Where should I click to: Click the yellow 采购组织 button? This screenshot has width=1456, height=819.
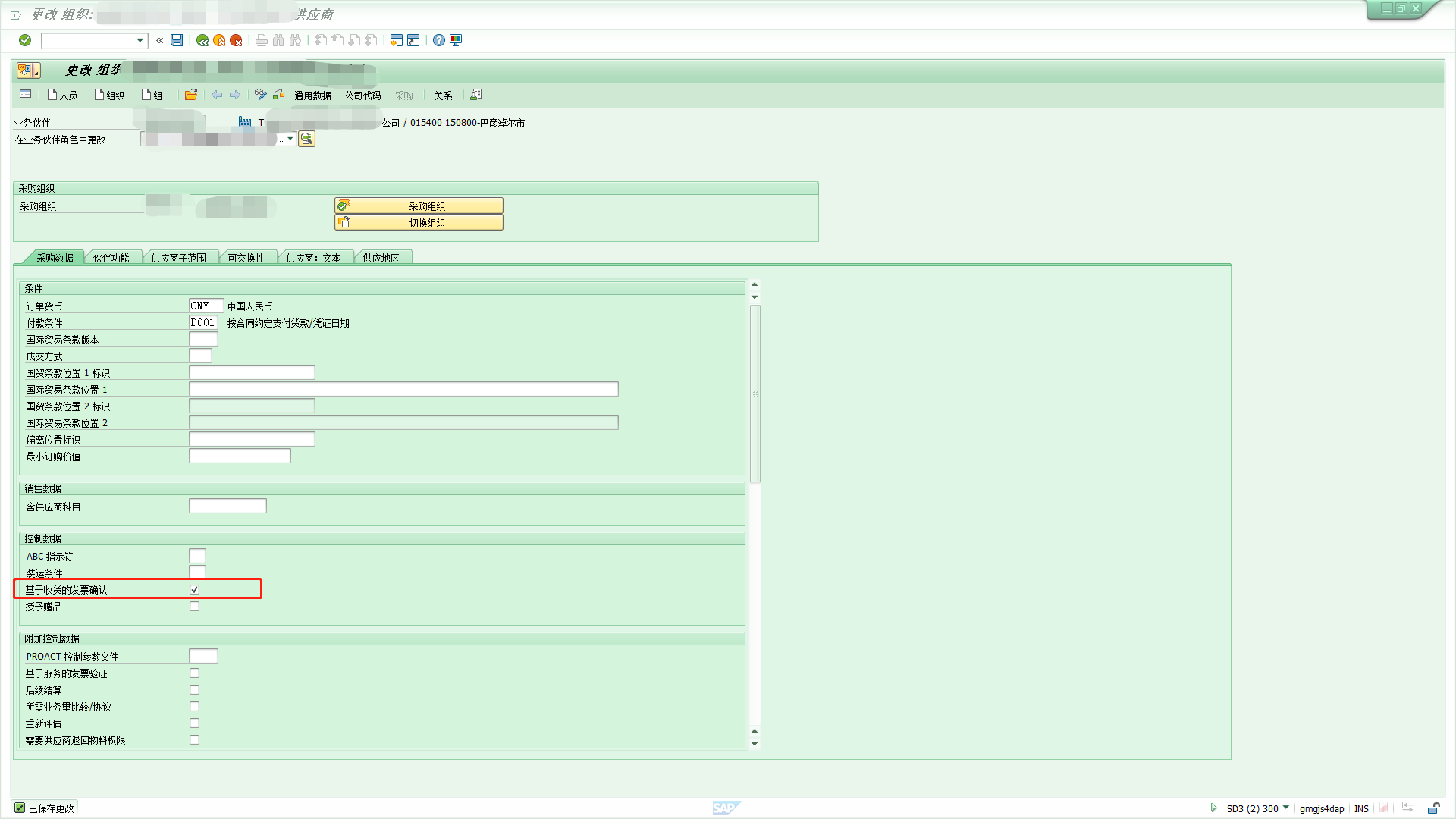(x=419, y=206)
